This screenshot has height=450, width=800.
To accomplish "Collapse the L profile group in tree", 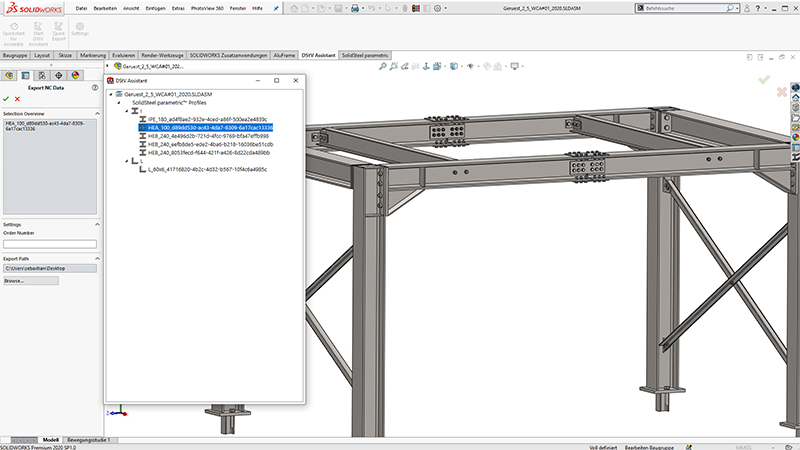I will 127,161.
